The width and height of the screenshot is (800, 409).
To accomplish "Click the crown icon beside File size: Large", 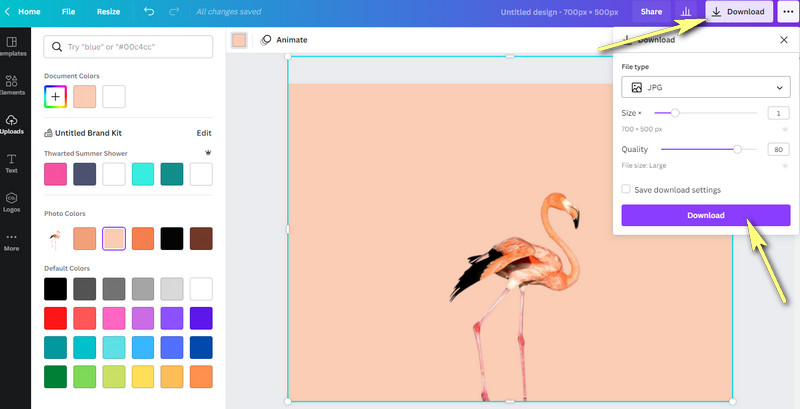I will click(x=785, y=165).
